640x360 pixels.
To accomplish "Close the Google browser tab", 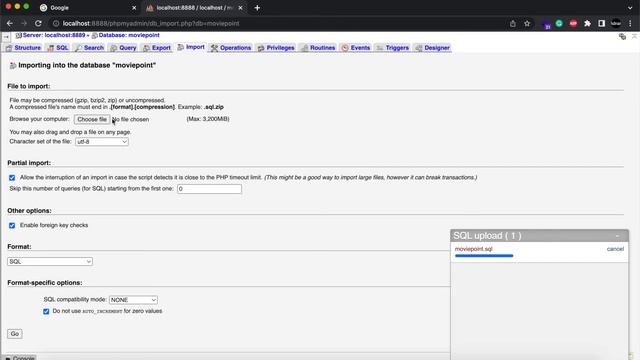I will (134, 8).
